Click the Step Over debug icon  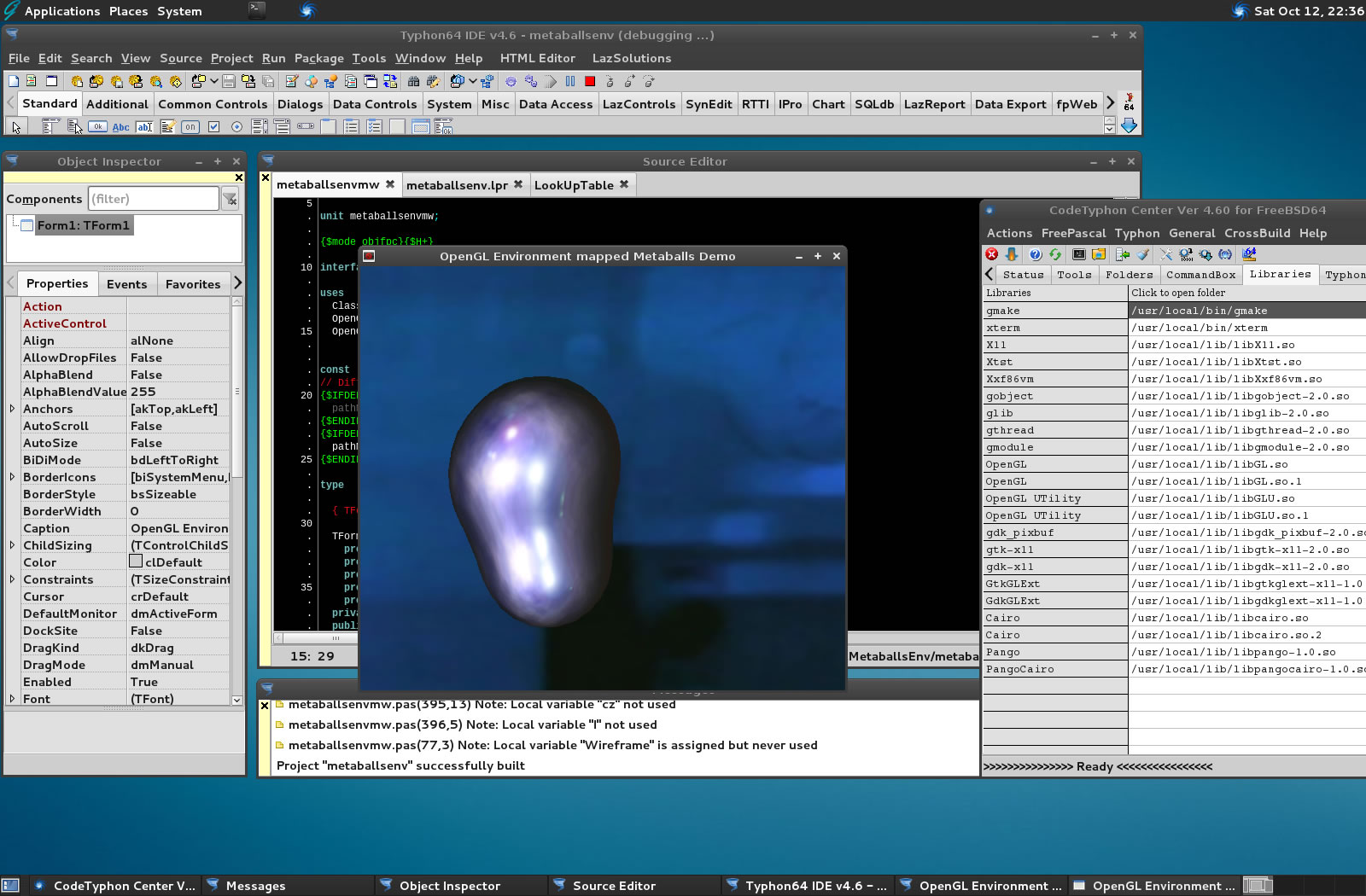[x=629, y=81]
